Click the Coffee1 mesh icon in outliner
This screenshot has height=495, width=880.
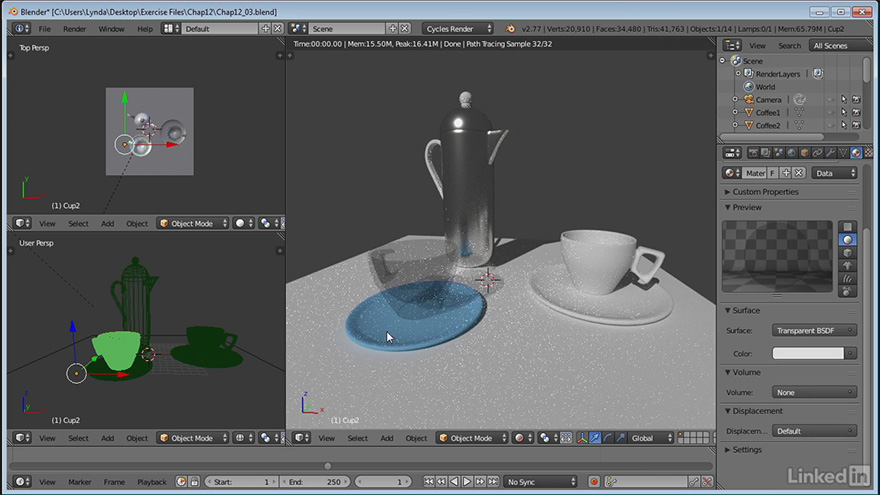[749, 112]
